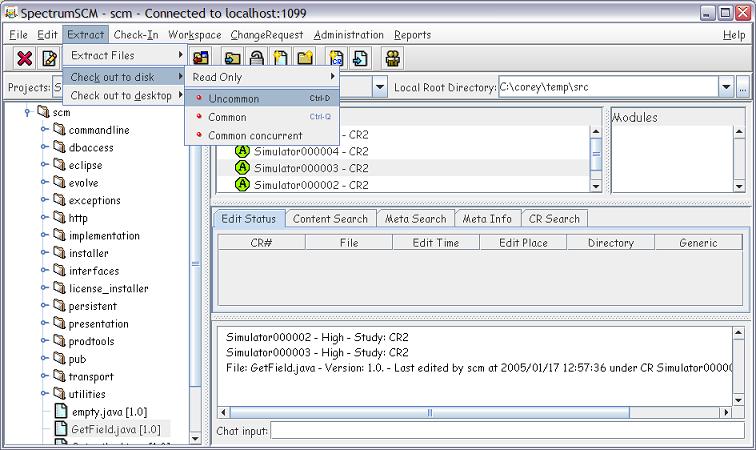Viewport: 756px width, 450px height.
Task: Click the SpectrumSCM title bar application icon
Action: [x=11, y=13]
